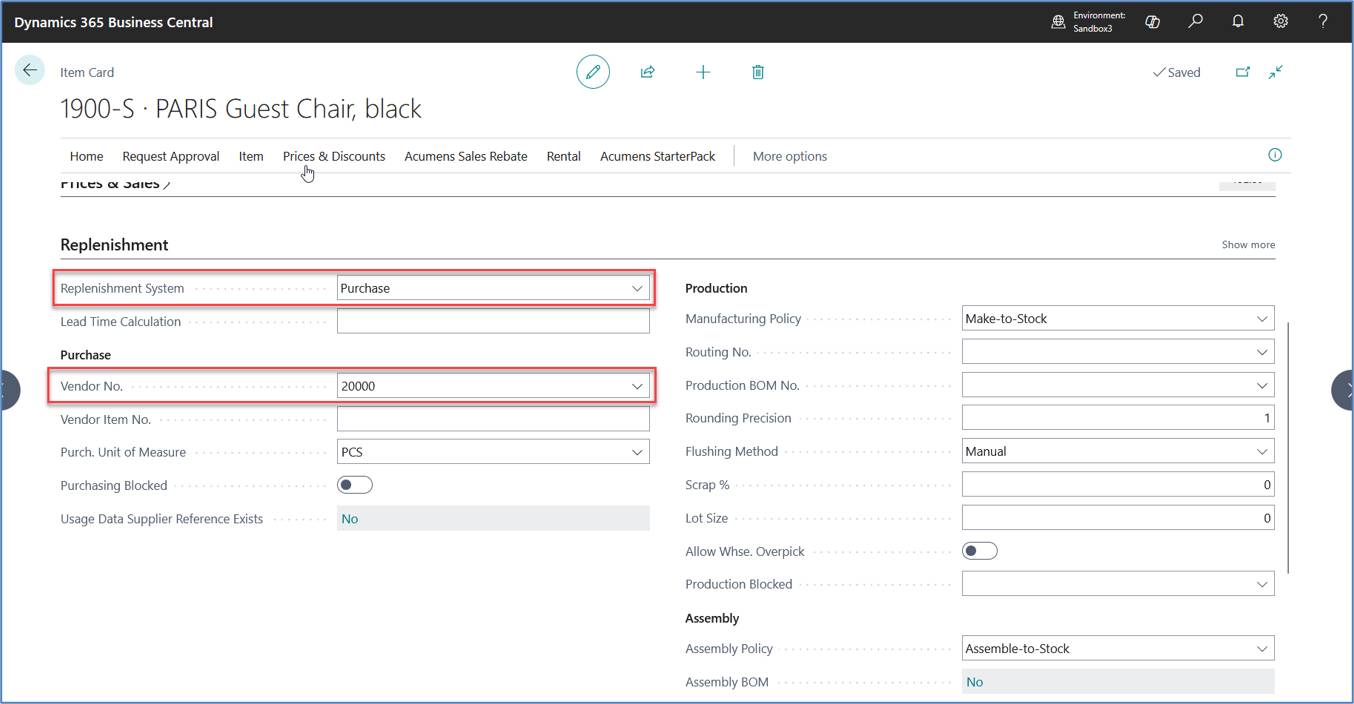
Task: Open Assembly Policy dropdown
Action: click(x=1262, y=649)
